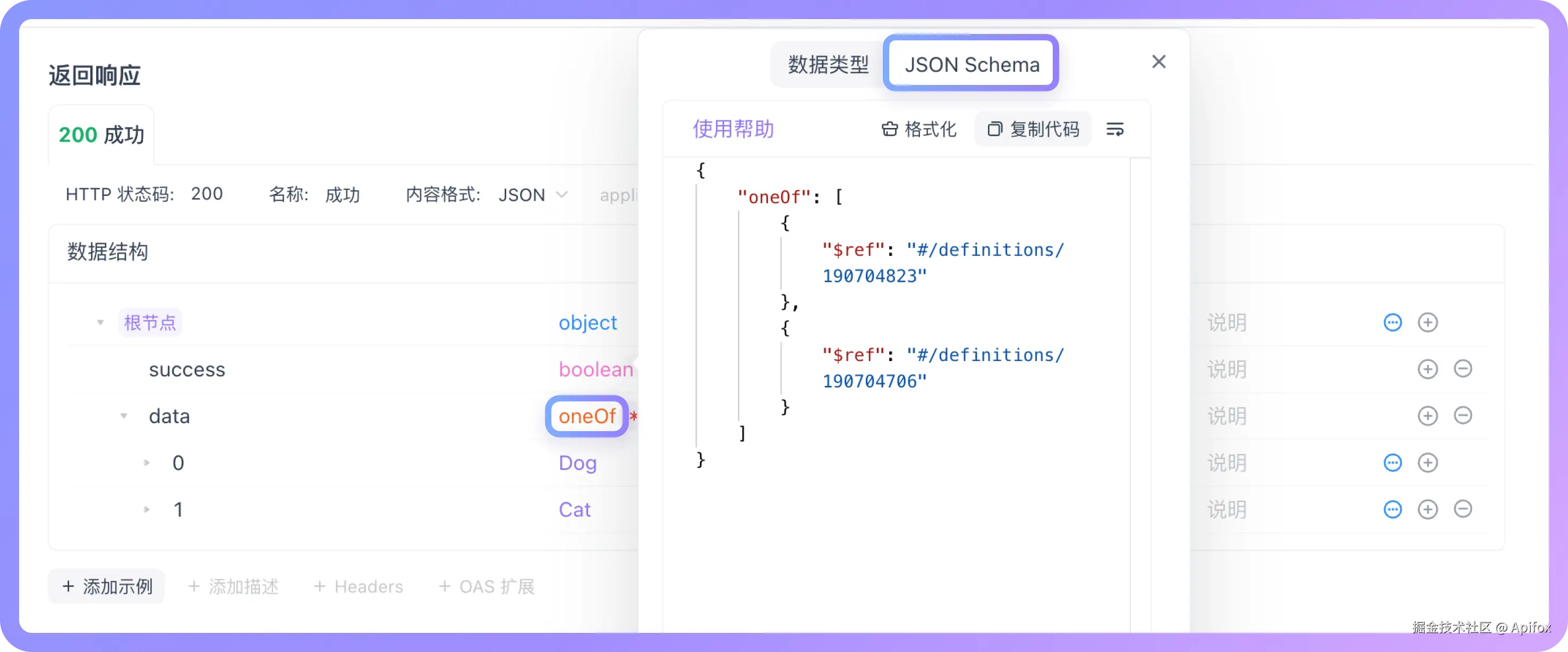Collapse the 根节点 tree node
Screen dimensions: 1568x652
coord(99,322)
